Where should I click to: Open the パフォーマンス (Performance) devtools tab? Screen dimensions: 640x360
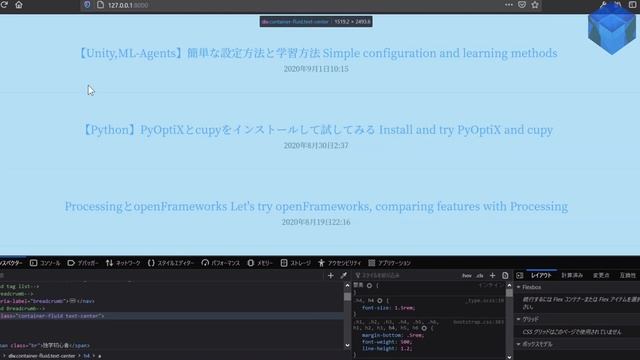pos(220,263)
